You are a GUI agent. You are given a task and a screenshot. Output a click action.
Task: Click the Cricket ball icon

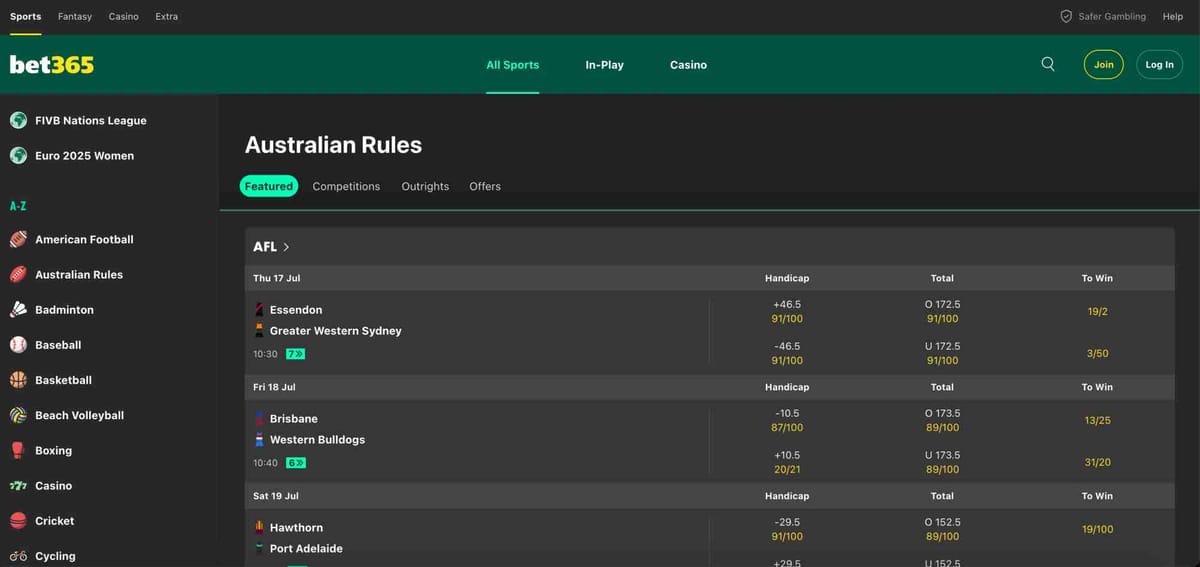coord(18,520)
